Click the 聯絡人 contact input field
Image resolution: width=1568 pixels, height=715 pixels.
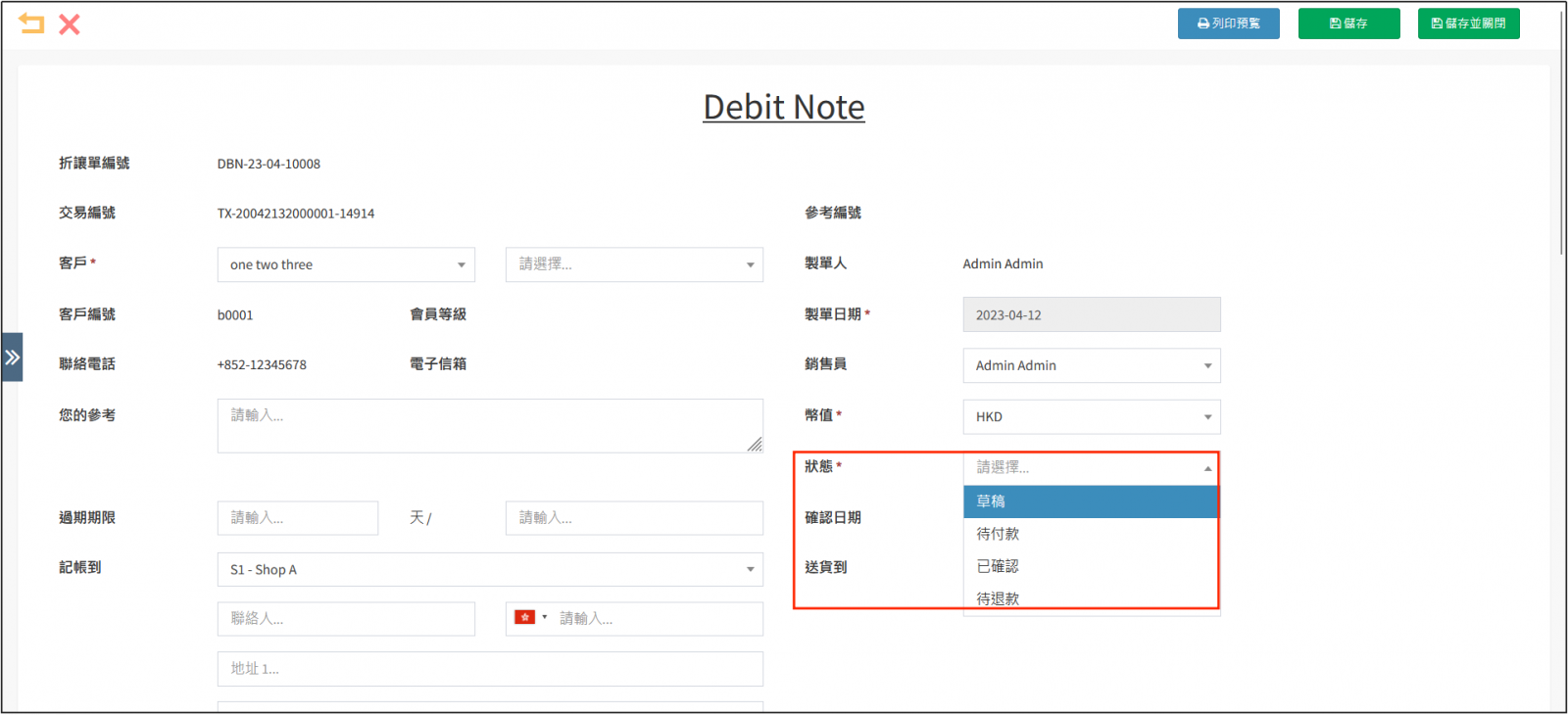click(x=346, y=619)
